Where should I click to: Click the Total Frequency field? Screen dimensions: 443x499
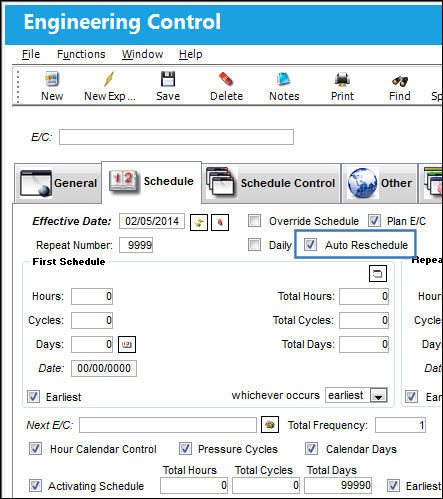point(400,425)
